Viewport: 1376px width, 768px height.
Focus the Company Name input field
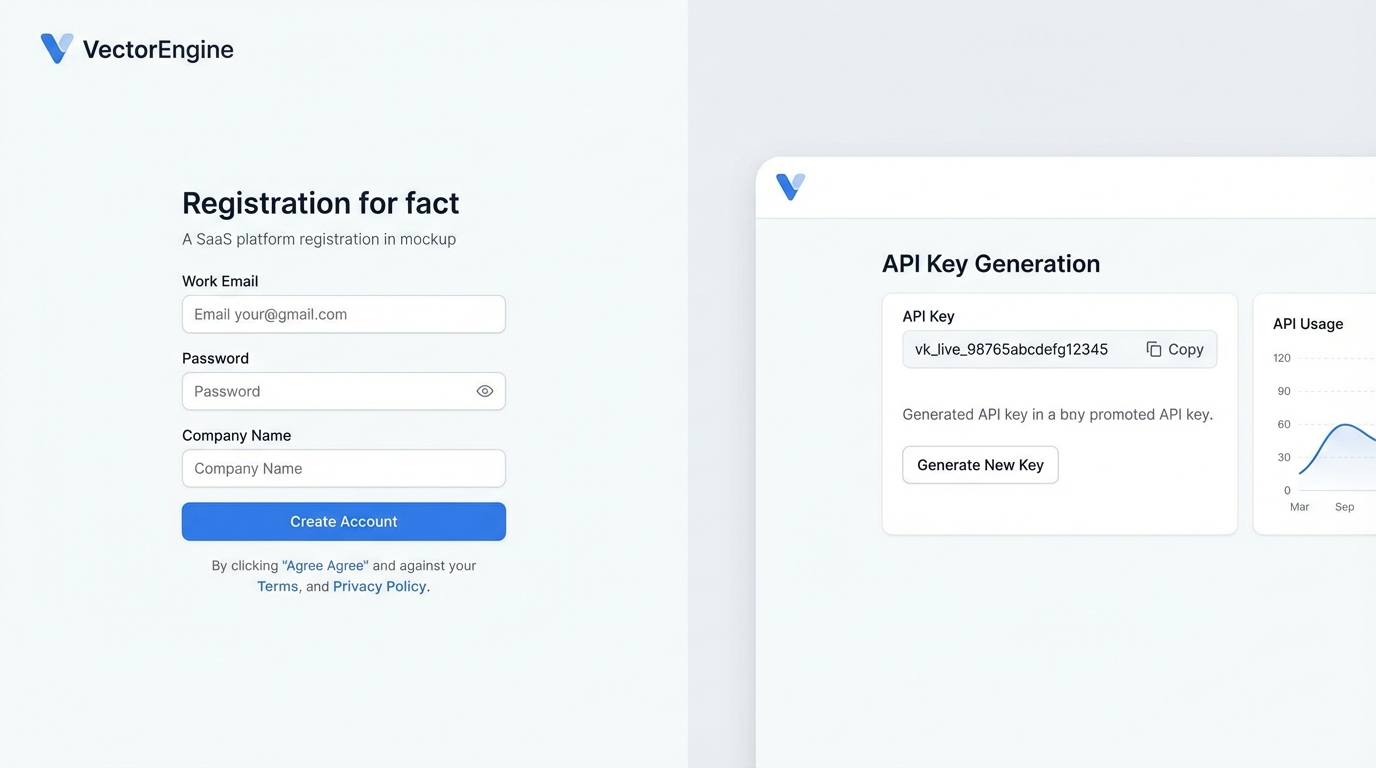[344, 468]
